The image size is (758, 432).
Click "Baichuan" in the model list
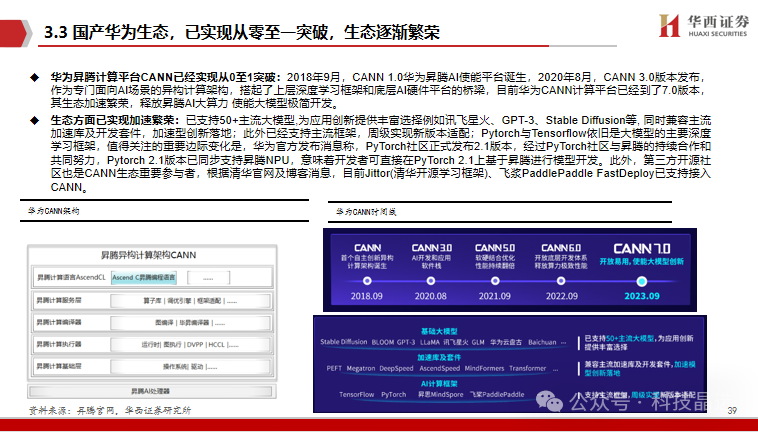coord(542,342)
